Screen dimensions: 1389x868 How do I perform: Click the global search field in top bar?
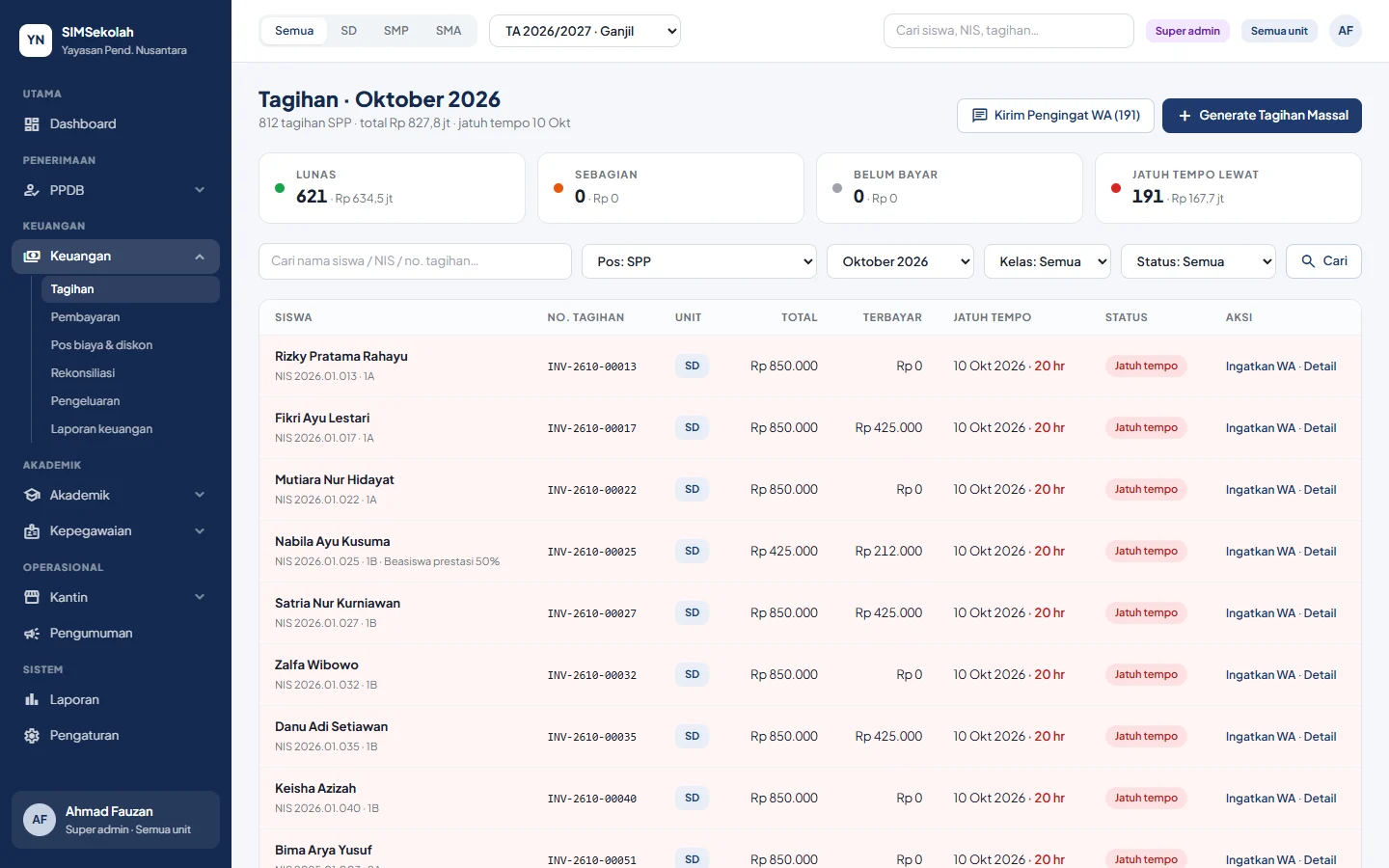click(1009, 31)
